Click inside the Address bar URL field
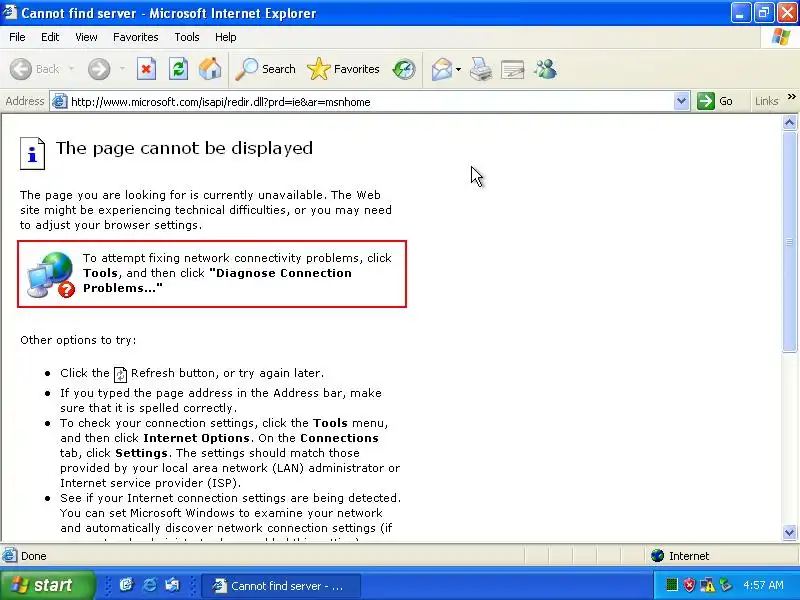The height and width of the screenshot is (600, 800). (x=370, y=102)
